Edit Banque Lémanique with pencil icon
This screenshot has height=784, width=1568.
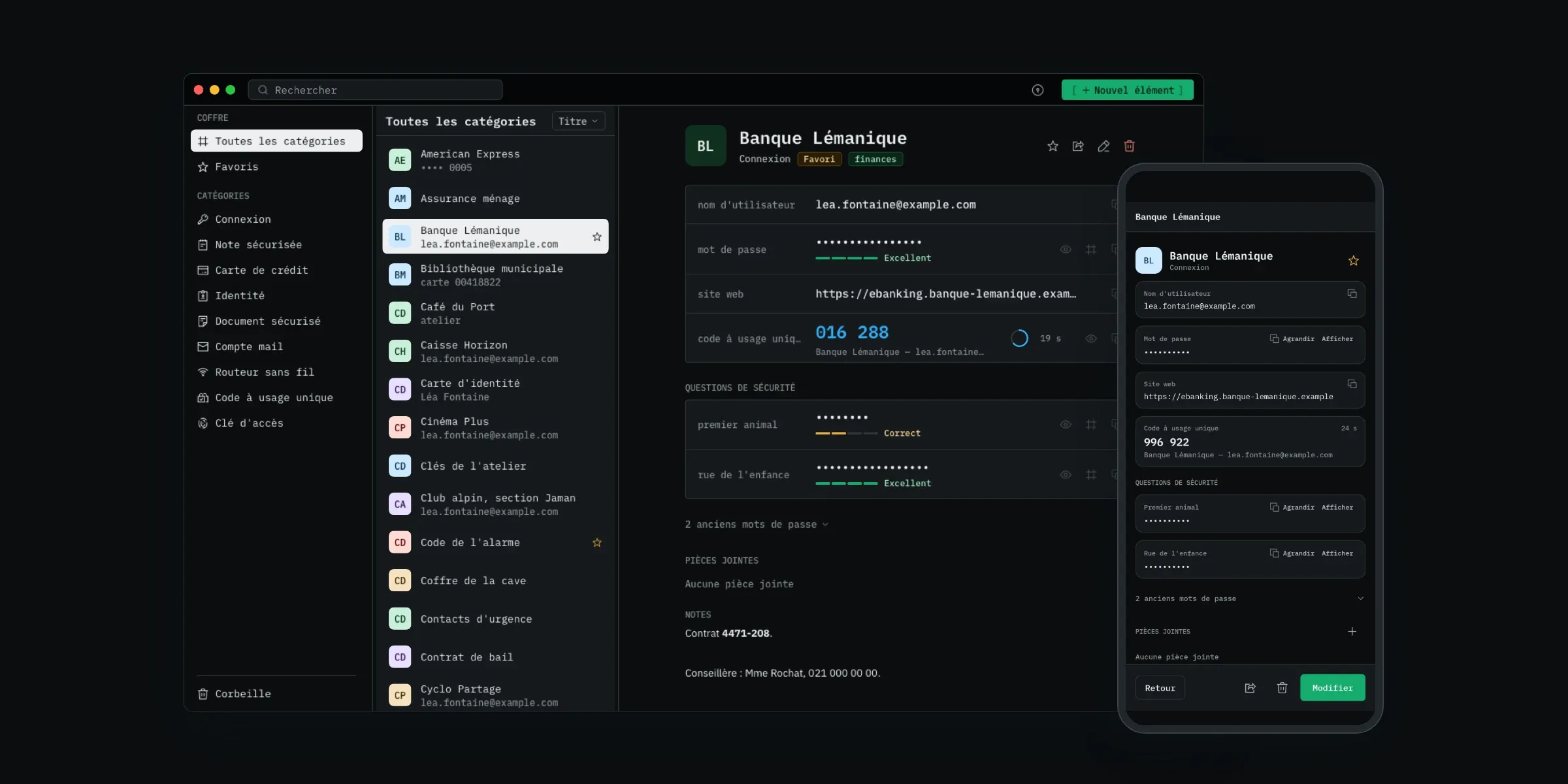click(1103, 146)
